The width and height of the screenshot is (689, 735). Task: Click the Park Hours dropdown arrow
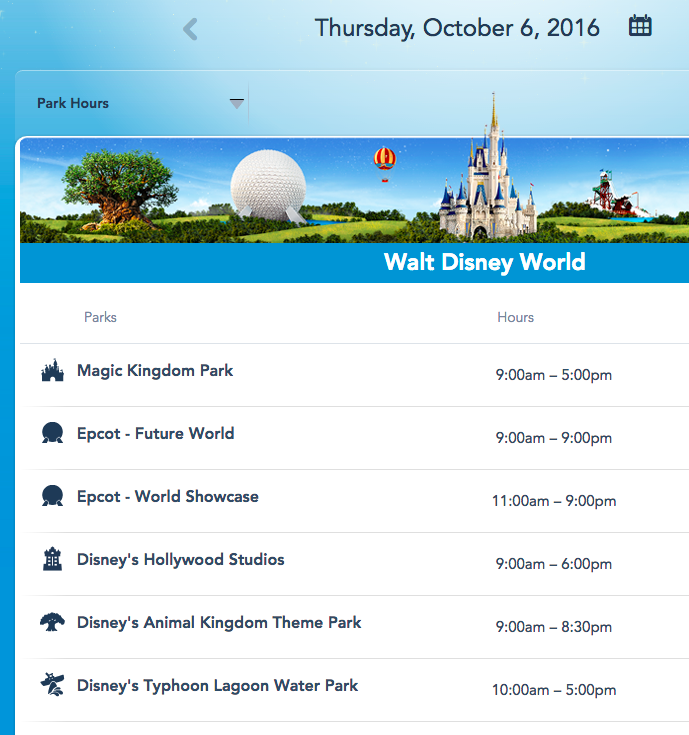237,103
